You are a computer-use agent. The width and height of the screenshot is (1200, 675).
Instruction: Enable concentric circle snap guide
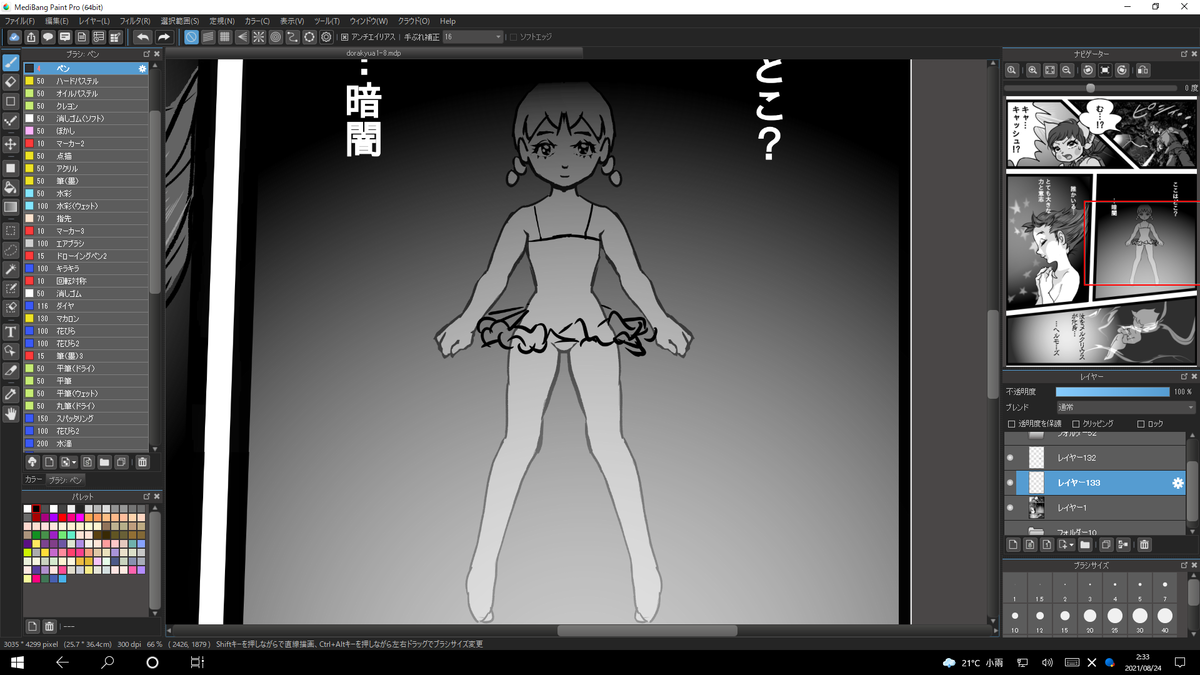276,37
